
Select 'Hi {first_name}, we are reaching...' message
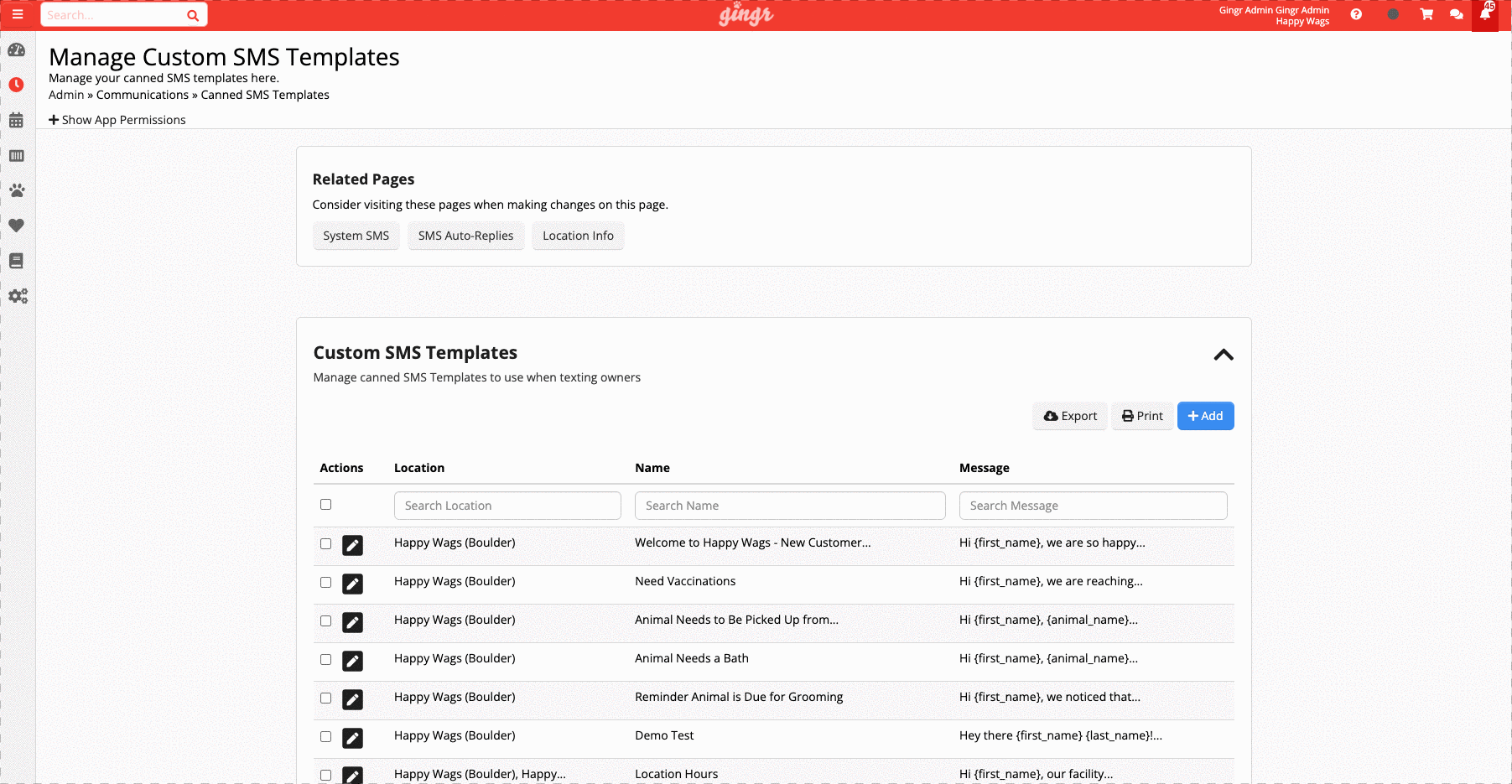1051,581
